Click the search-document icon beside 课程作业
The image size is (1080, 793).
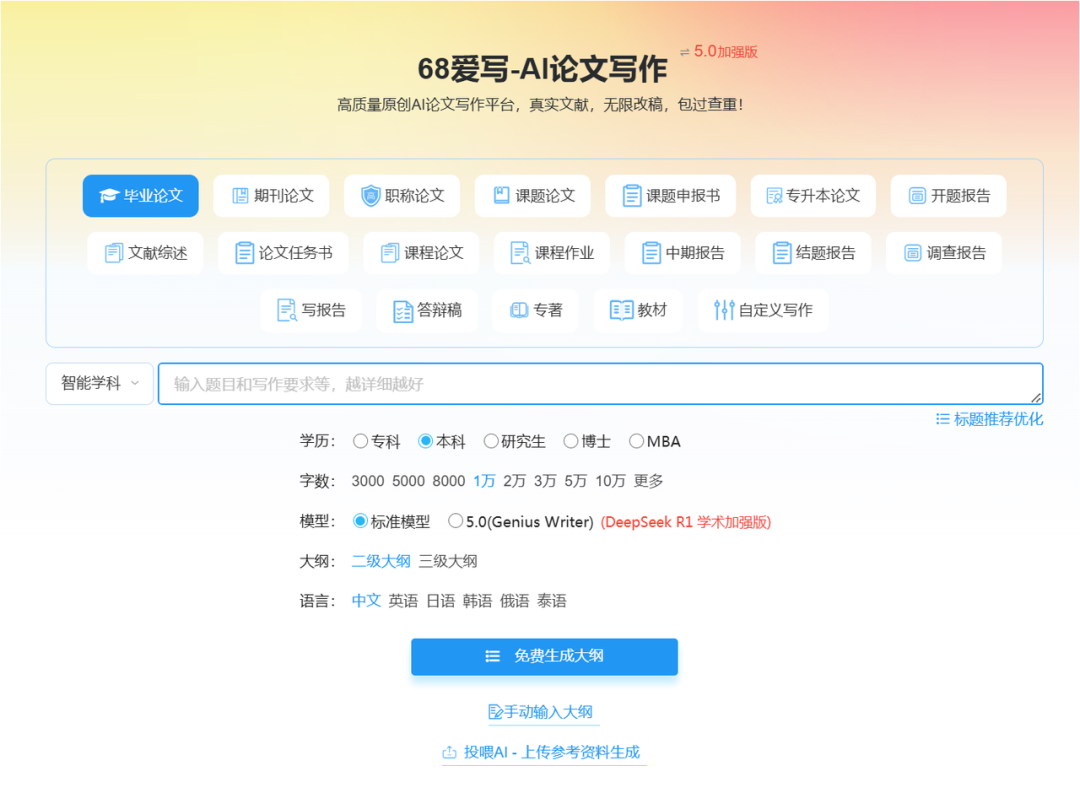pos(519,253)
